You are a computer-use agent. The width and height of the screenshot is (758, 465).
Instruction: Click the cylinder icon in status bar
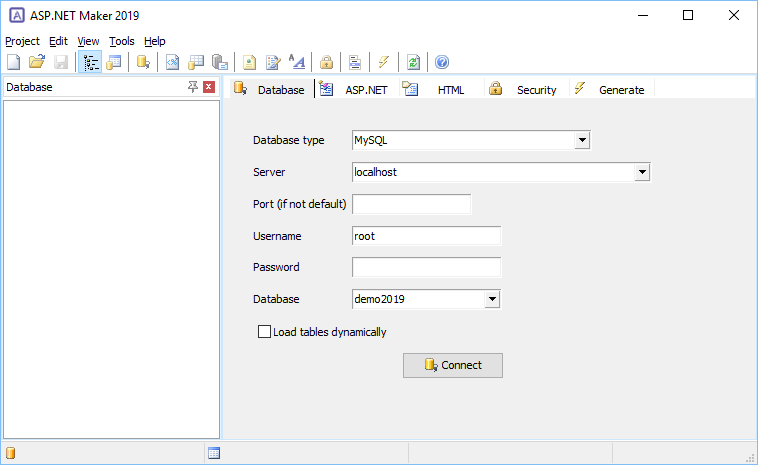point(11,453)
